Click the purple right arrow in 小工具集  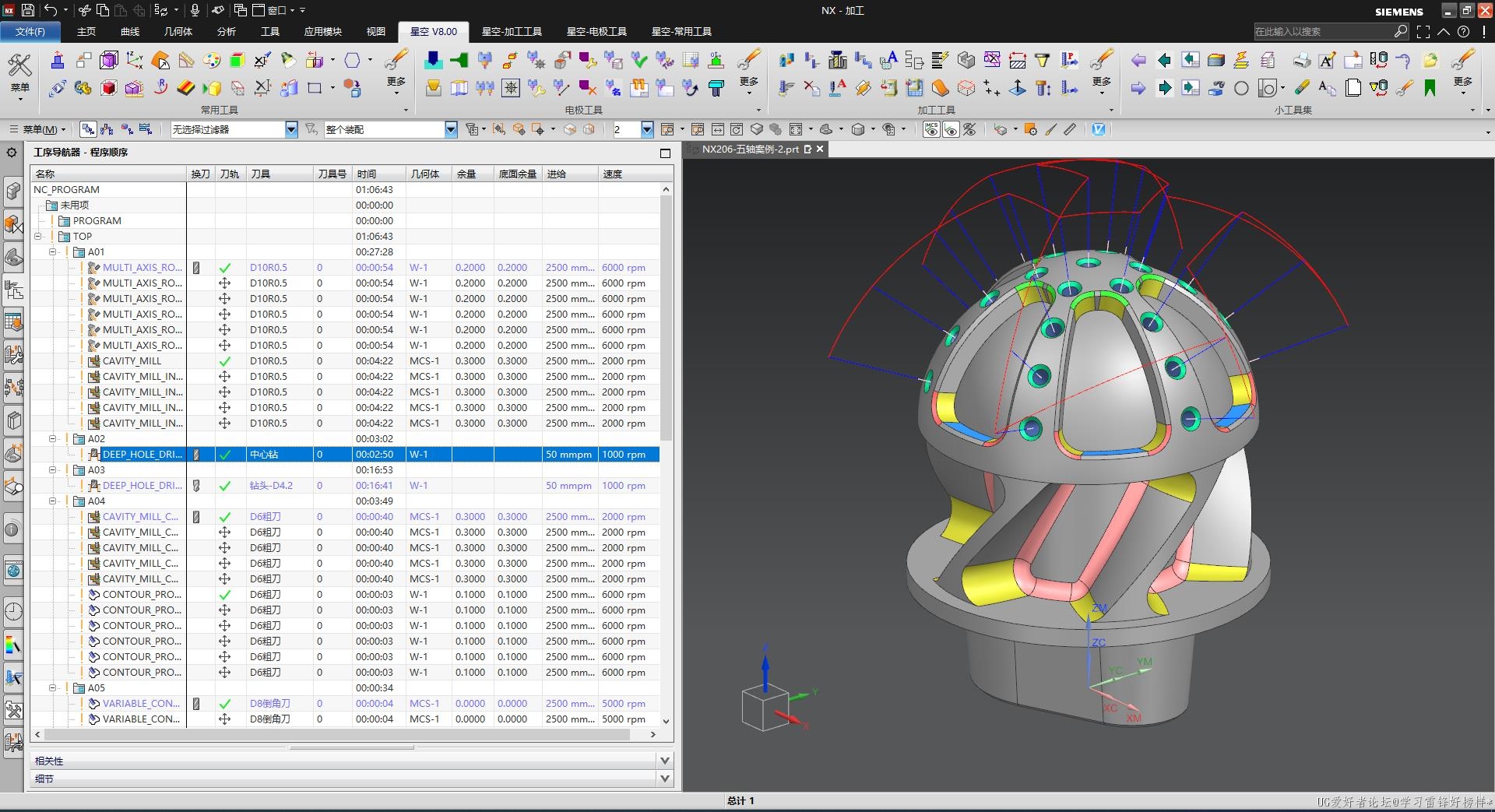tap(1138, 88)
